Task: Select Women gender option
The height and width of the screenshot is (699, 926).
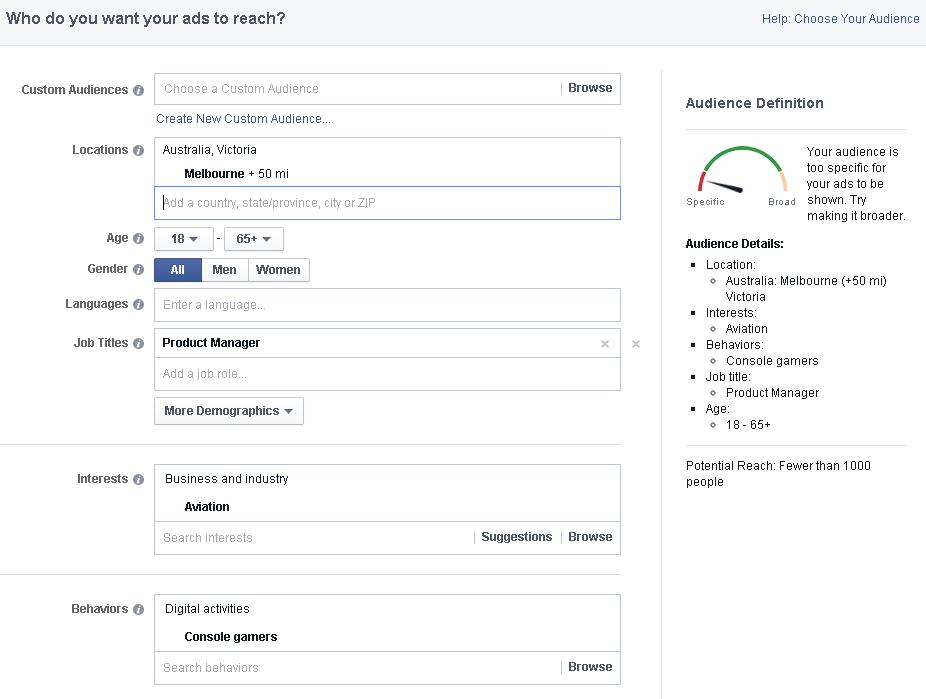Action: click(278, 270)
